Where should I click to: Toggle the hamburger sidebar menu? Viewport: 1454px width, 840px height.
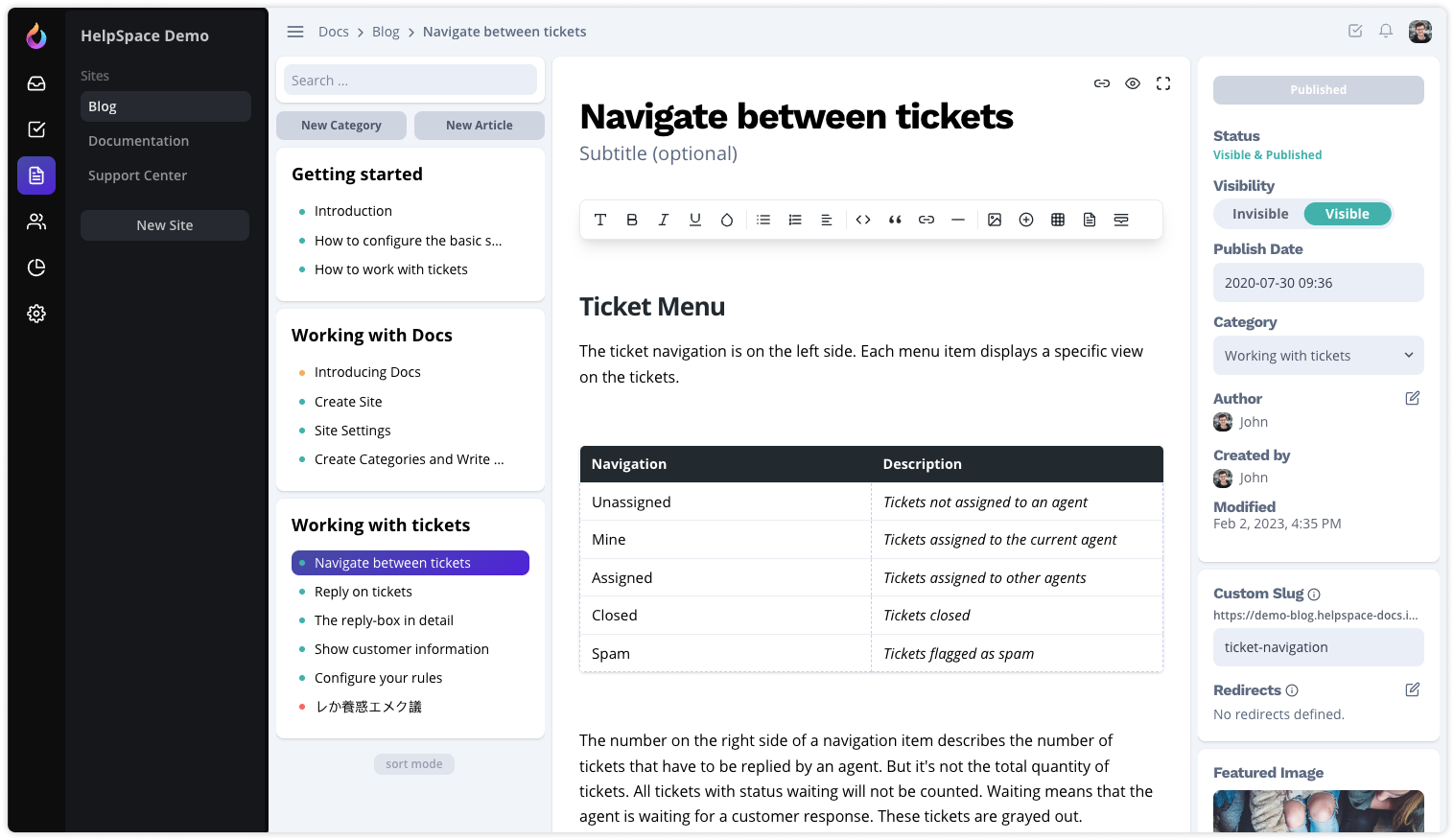pyautogui.click(x=295, y=32)
